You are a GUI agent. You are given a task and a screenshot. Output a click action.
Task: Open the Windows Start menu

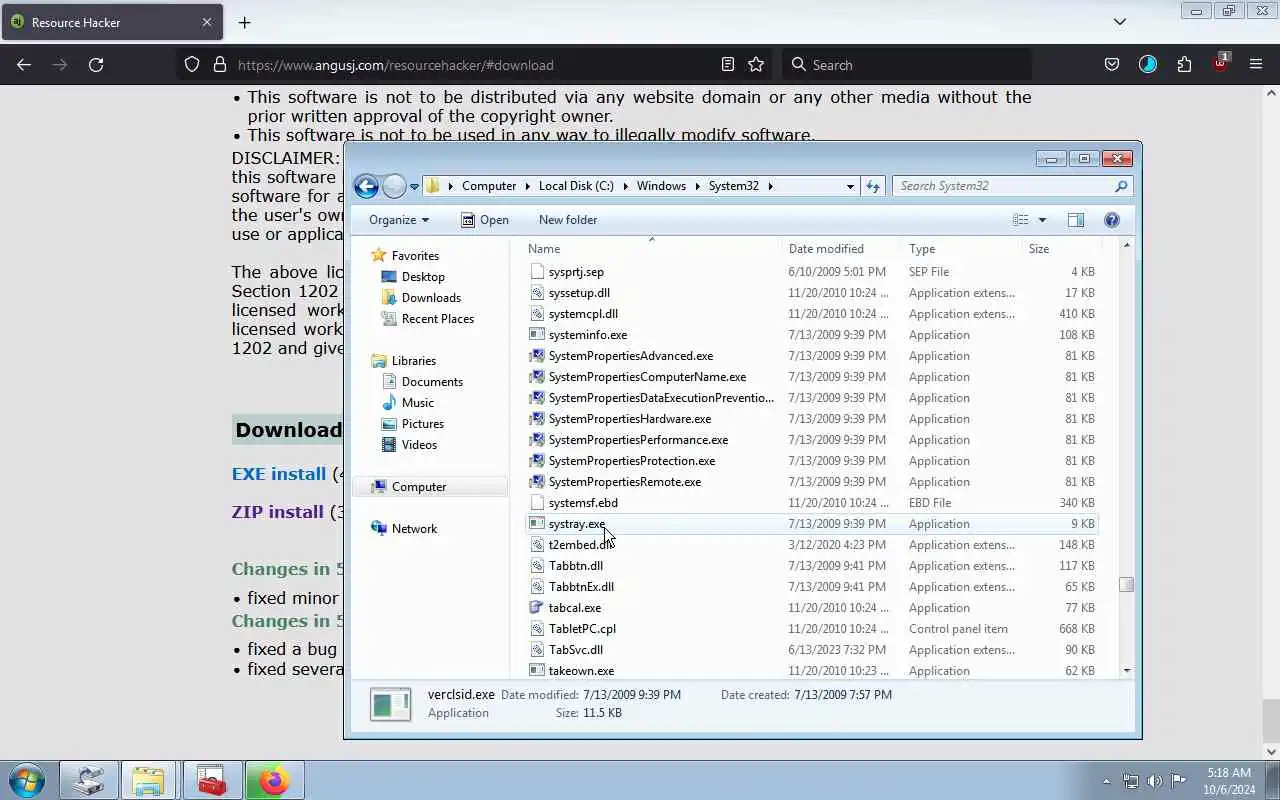point(27,781)
